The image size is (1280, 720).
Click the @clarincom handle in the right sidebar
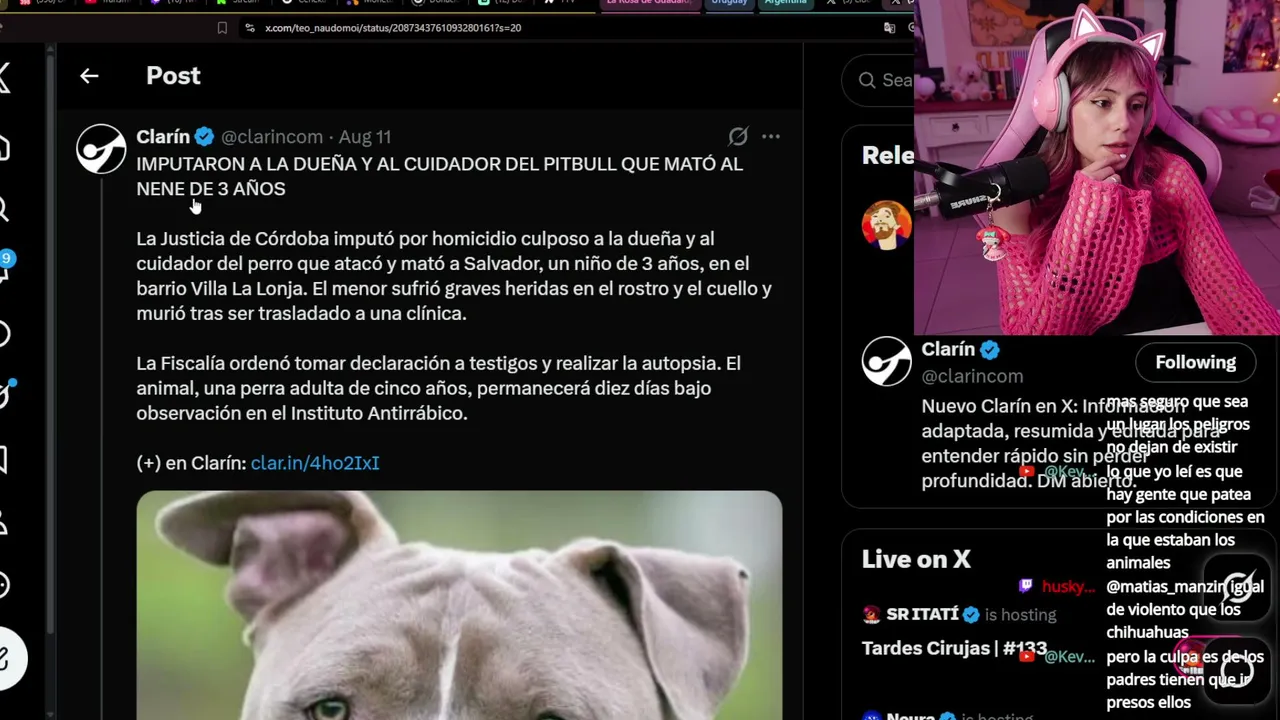click(x=972, y=376)
